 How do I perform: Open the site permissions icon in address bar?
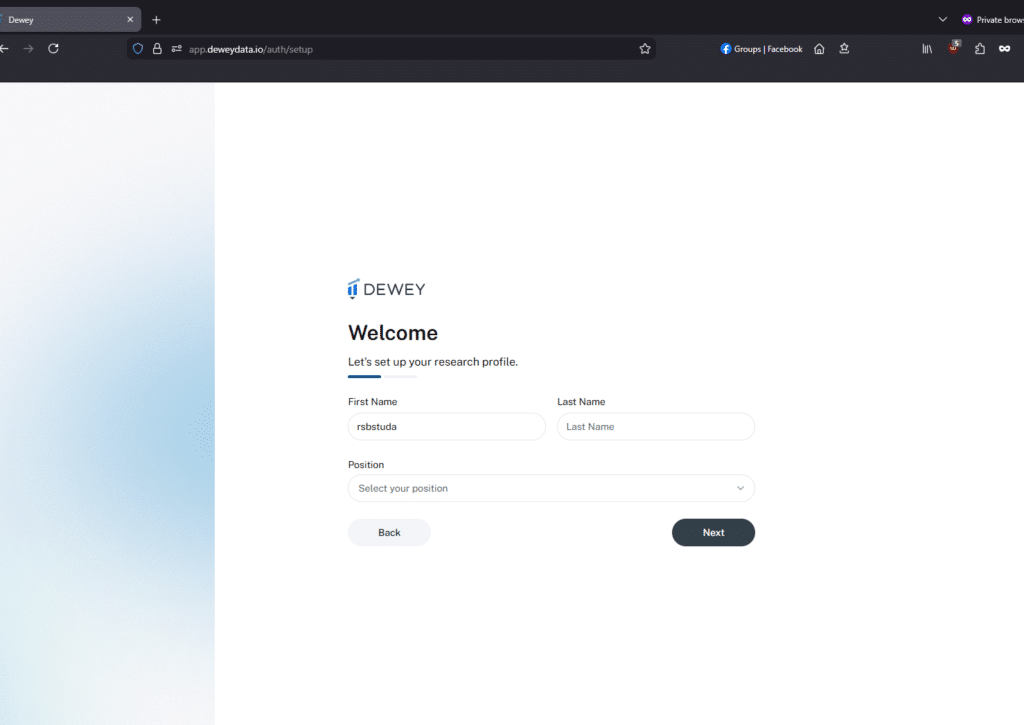click(176, 48)
